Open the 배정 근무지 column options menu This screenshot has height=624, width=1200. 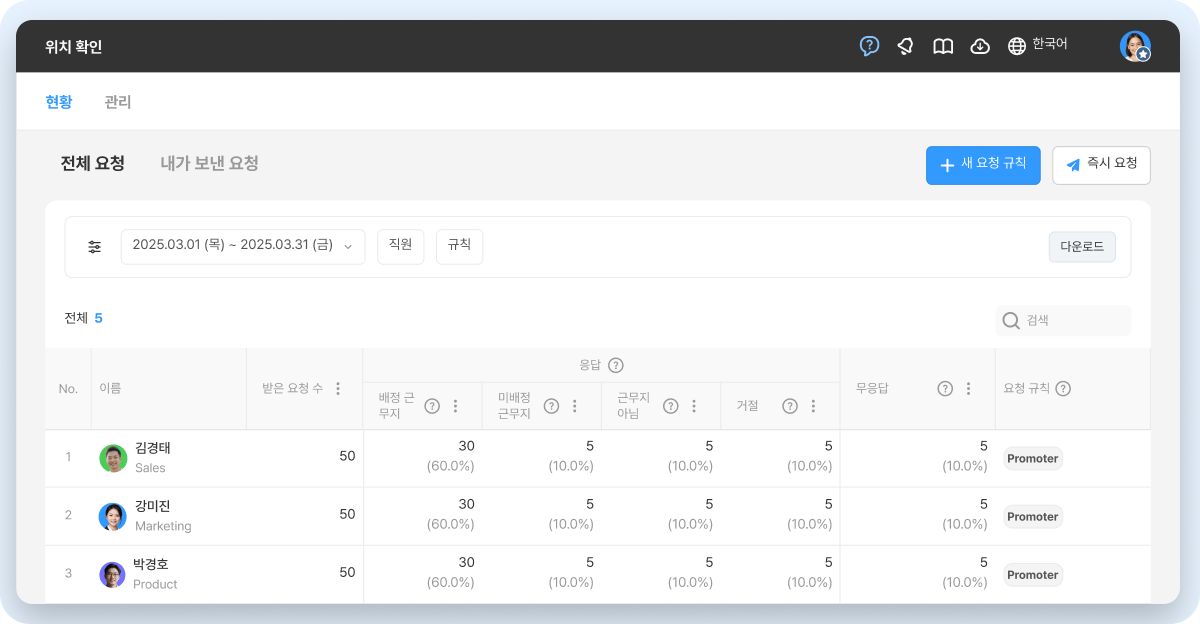(455, 406)
